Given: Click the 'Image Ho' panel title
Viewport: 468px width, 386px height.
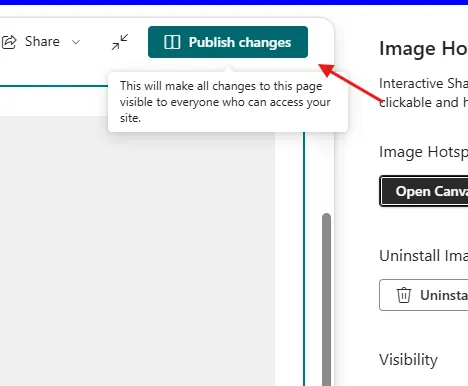Looking at the screenshot, I should coord(423,49).
